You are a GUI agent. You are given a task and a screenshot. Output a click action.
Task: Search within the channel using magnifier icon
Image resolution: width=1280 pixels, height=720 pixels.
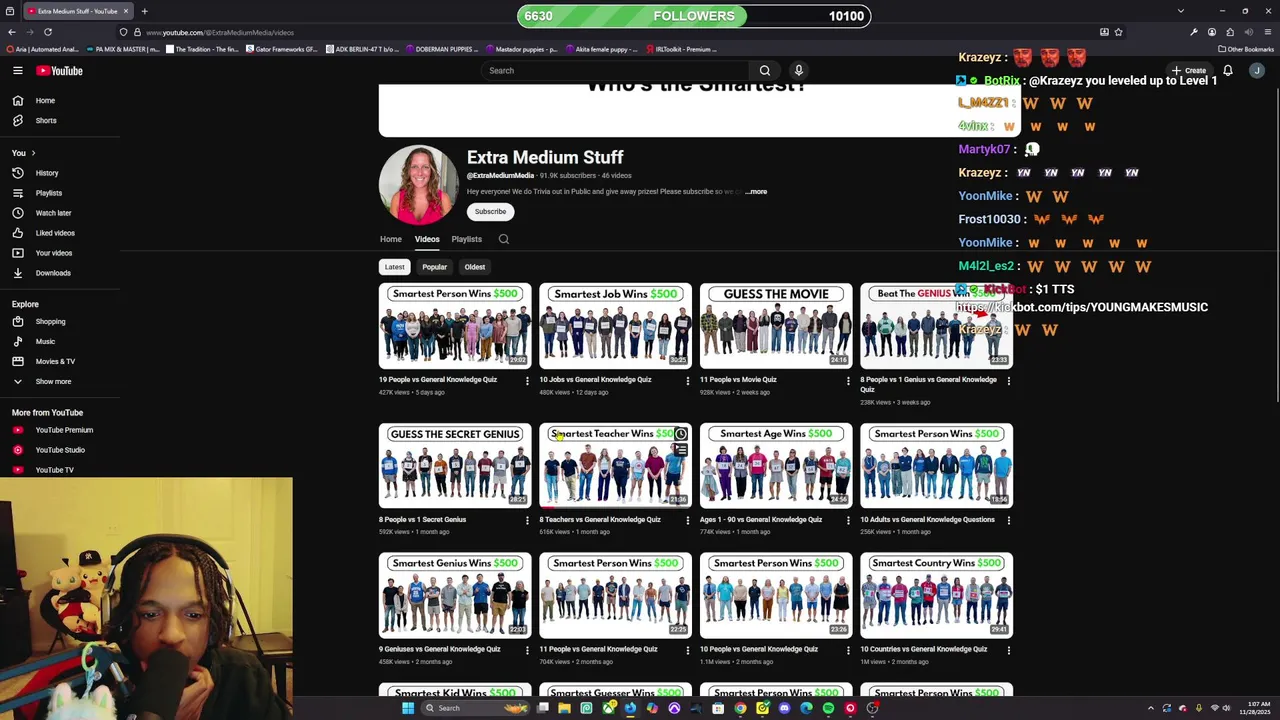point(504,239)
